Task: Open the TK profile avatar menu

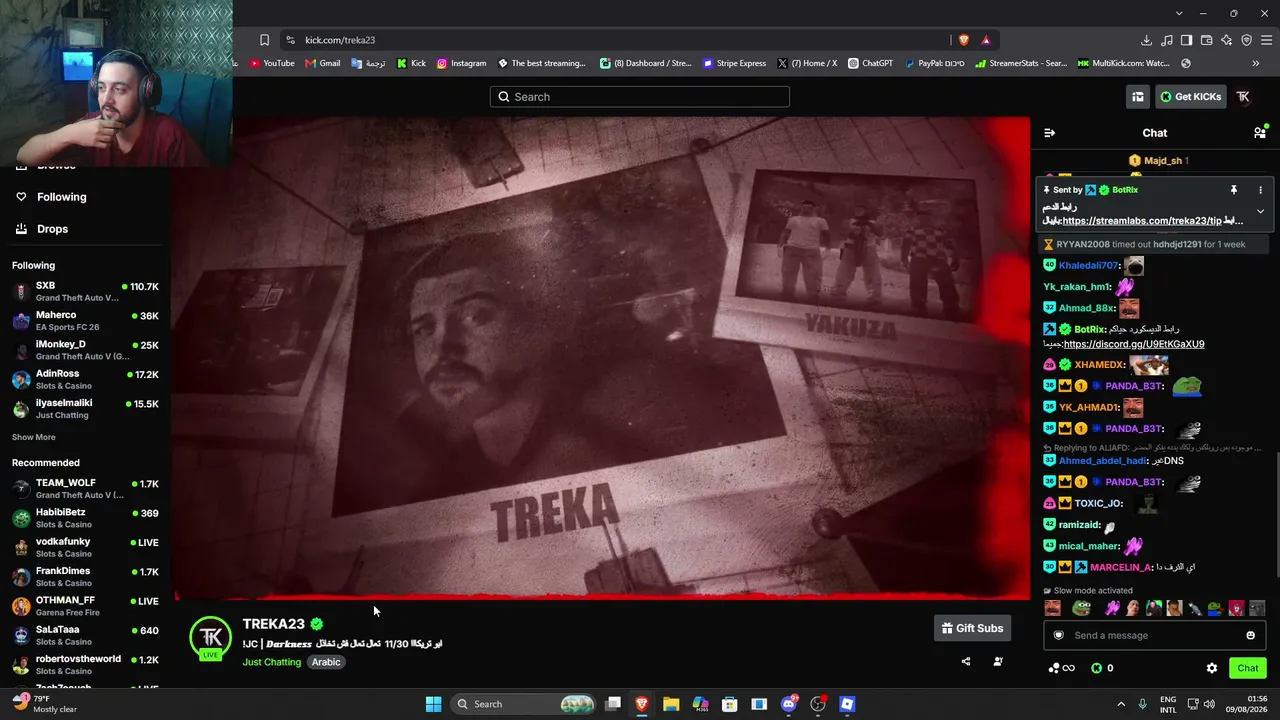Action: tap(1243, 97)
